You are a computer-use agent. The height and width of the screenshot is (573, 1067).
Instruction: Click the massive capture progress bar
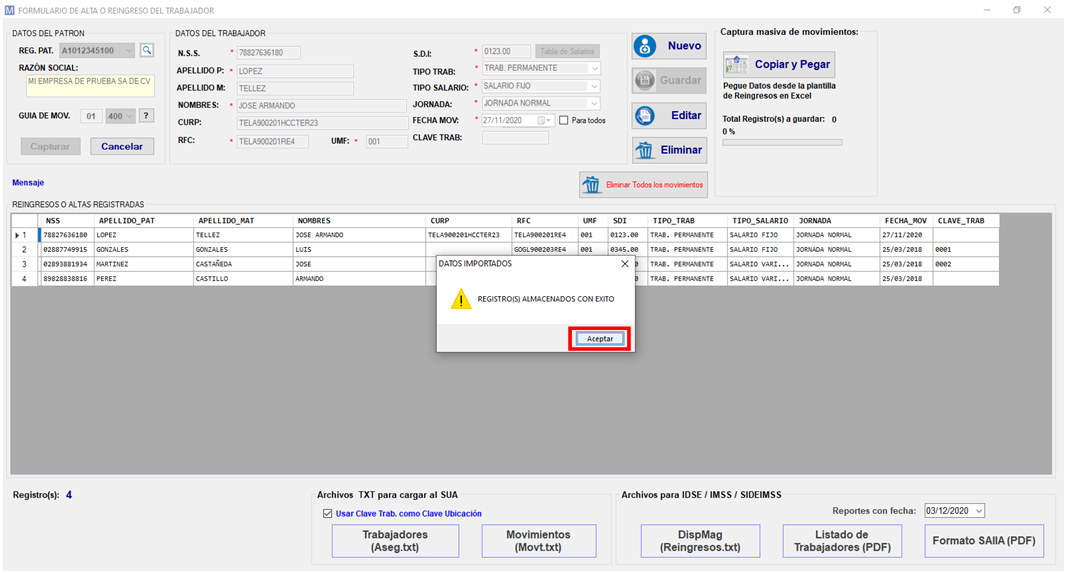point(782,142)
